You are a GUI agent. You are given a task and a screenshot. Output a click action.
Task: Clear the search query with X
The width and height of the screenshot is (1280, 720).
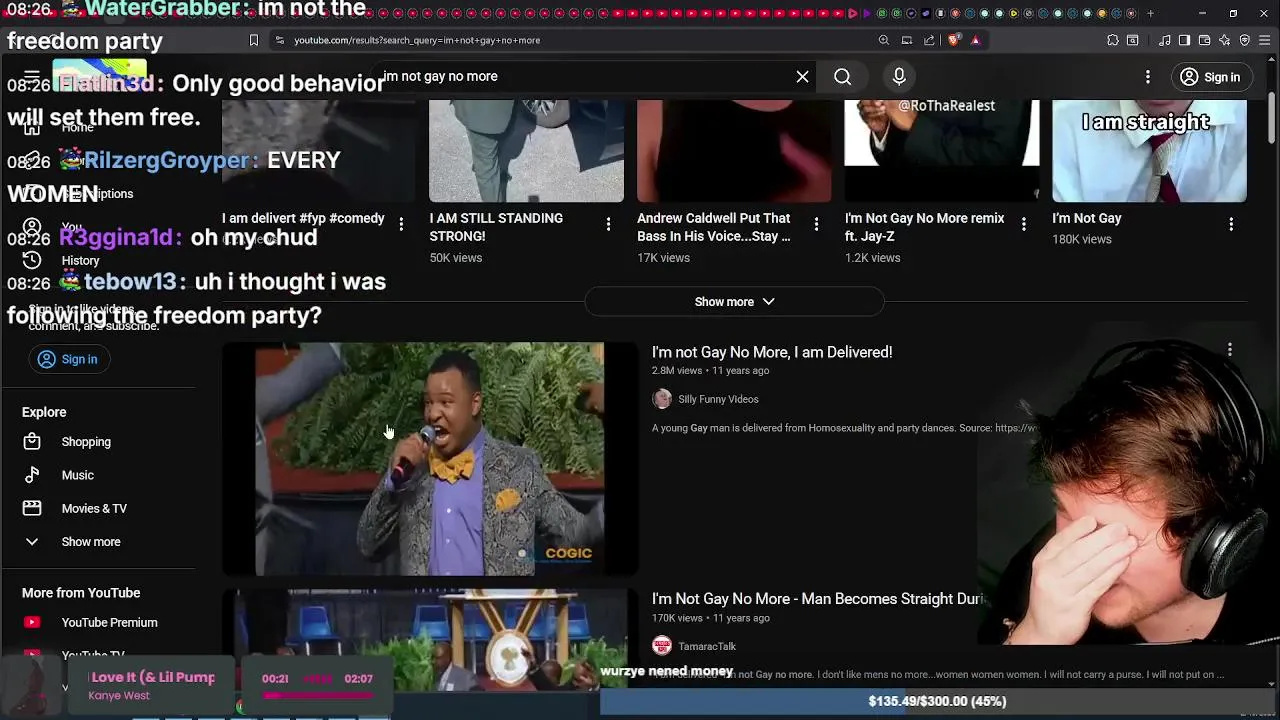[802, 77]
